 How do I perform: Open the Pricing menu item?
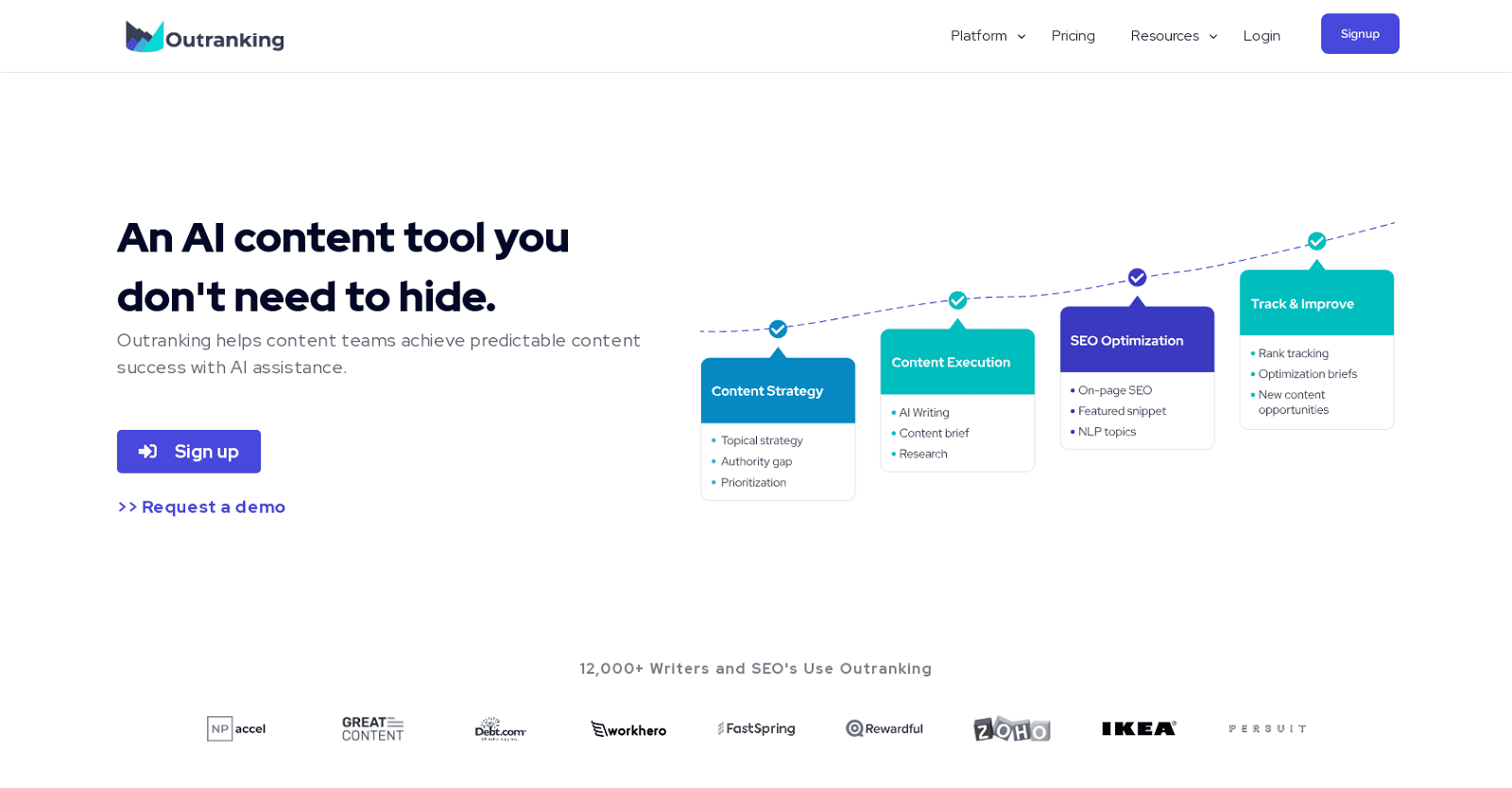tap(1073, 36)
